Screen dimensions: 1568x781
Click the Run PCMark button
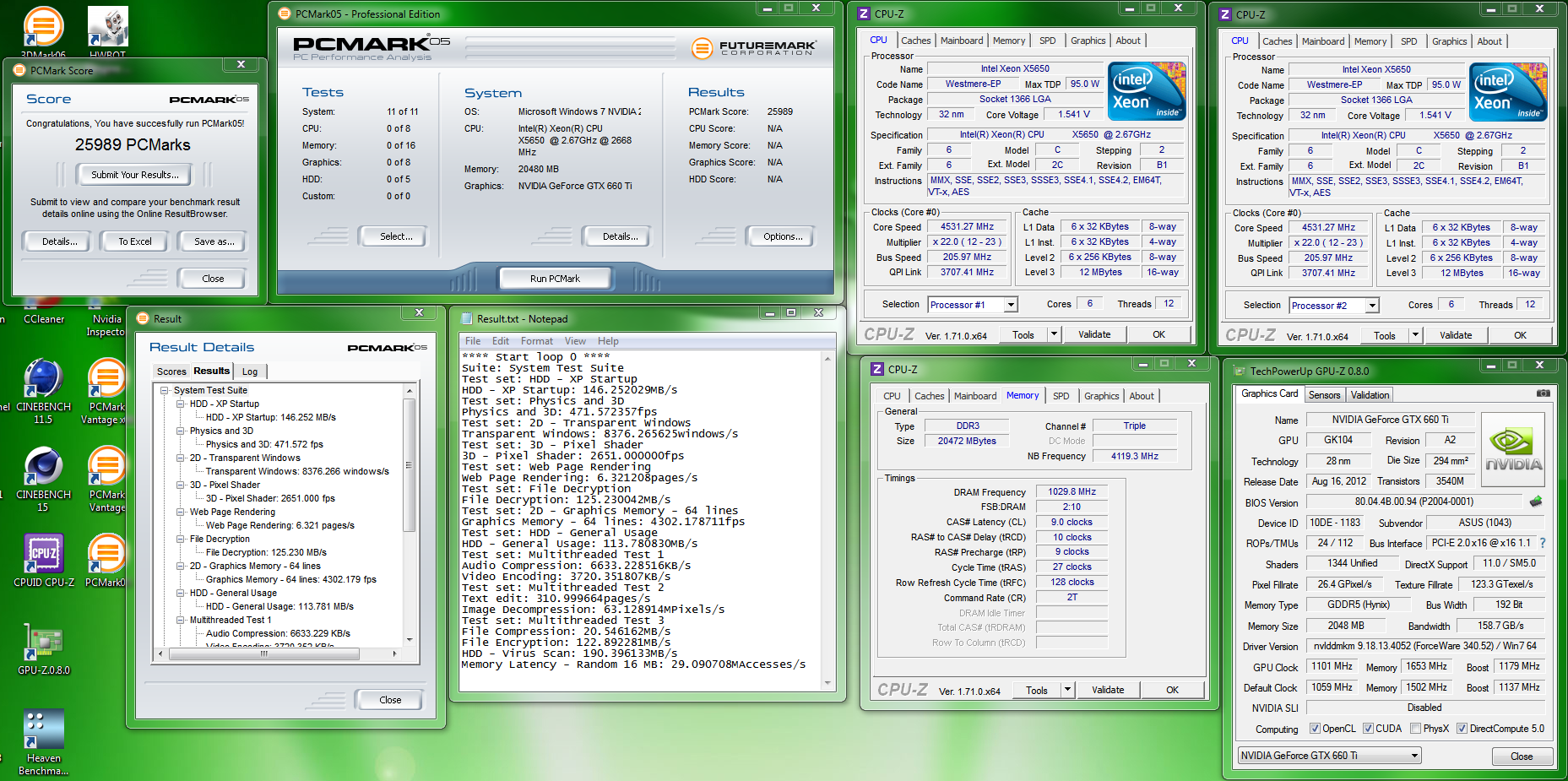click(x=555, y=279)
